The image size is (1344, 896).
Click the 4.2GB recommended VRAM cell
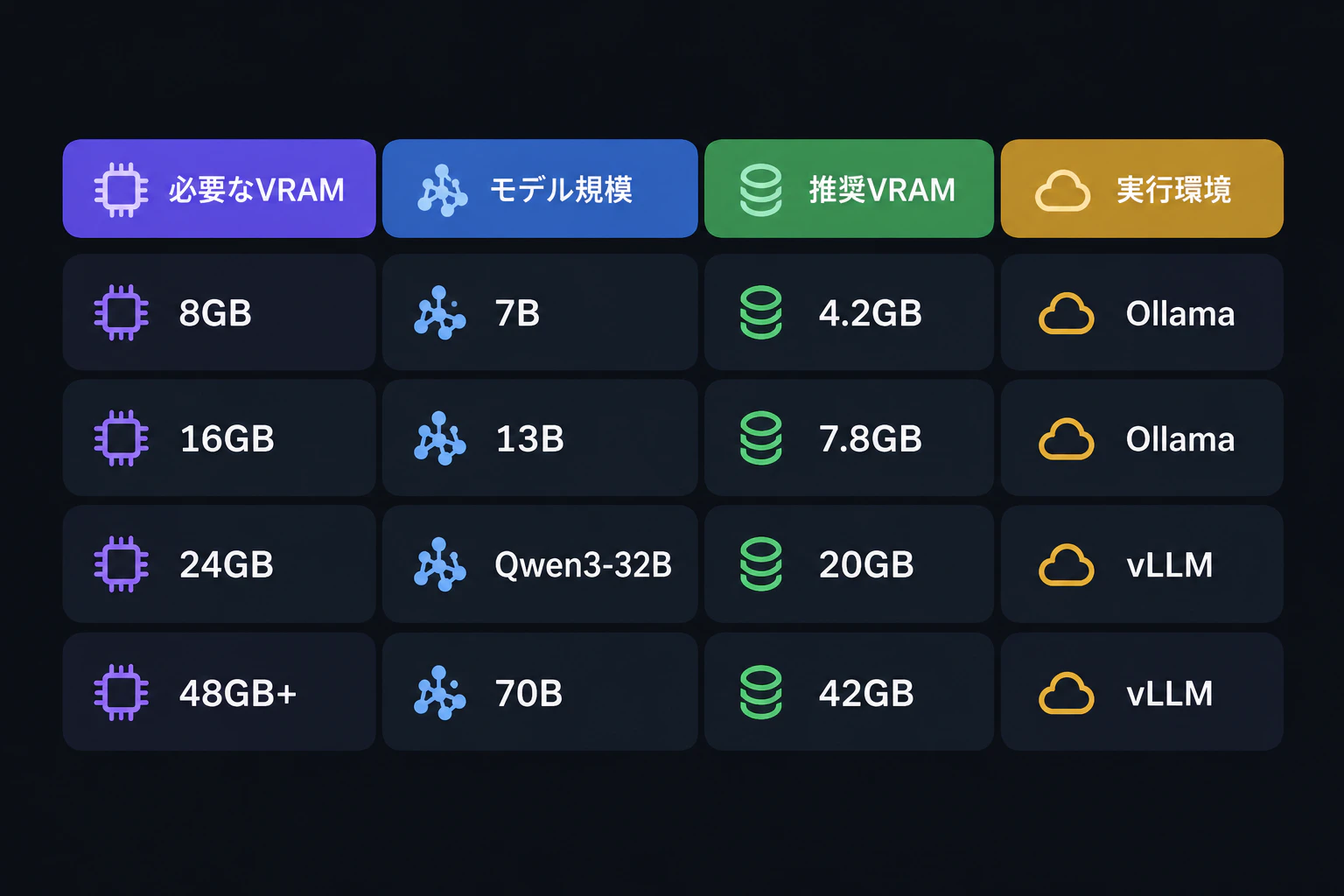coord(849,312)
